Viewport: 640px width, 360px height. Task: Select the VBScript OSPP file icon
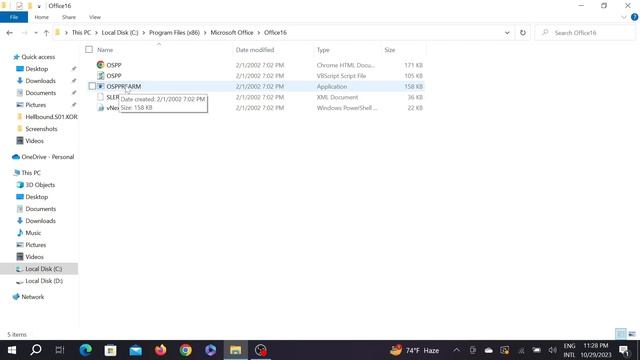[100, 76]
